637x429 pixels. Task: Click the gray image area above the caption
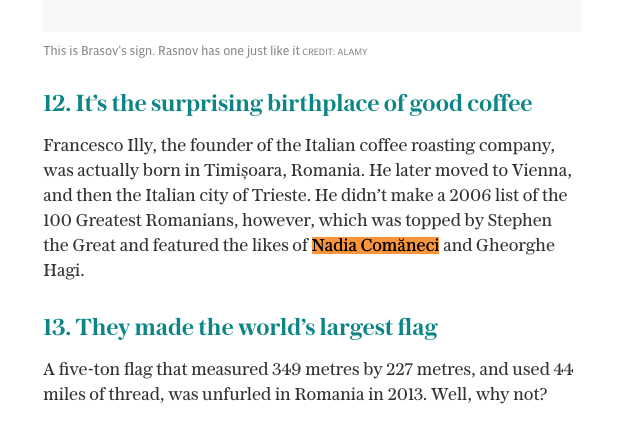pos(311,15)
